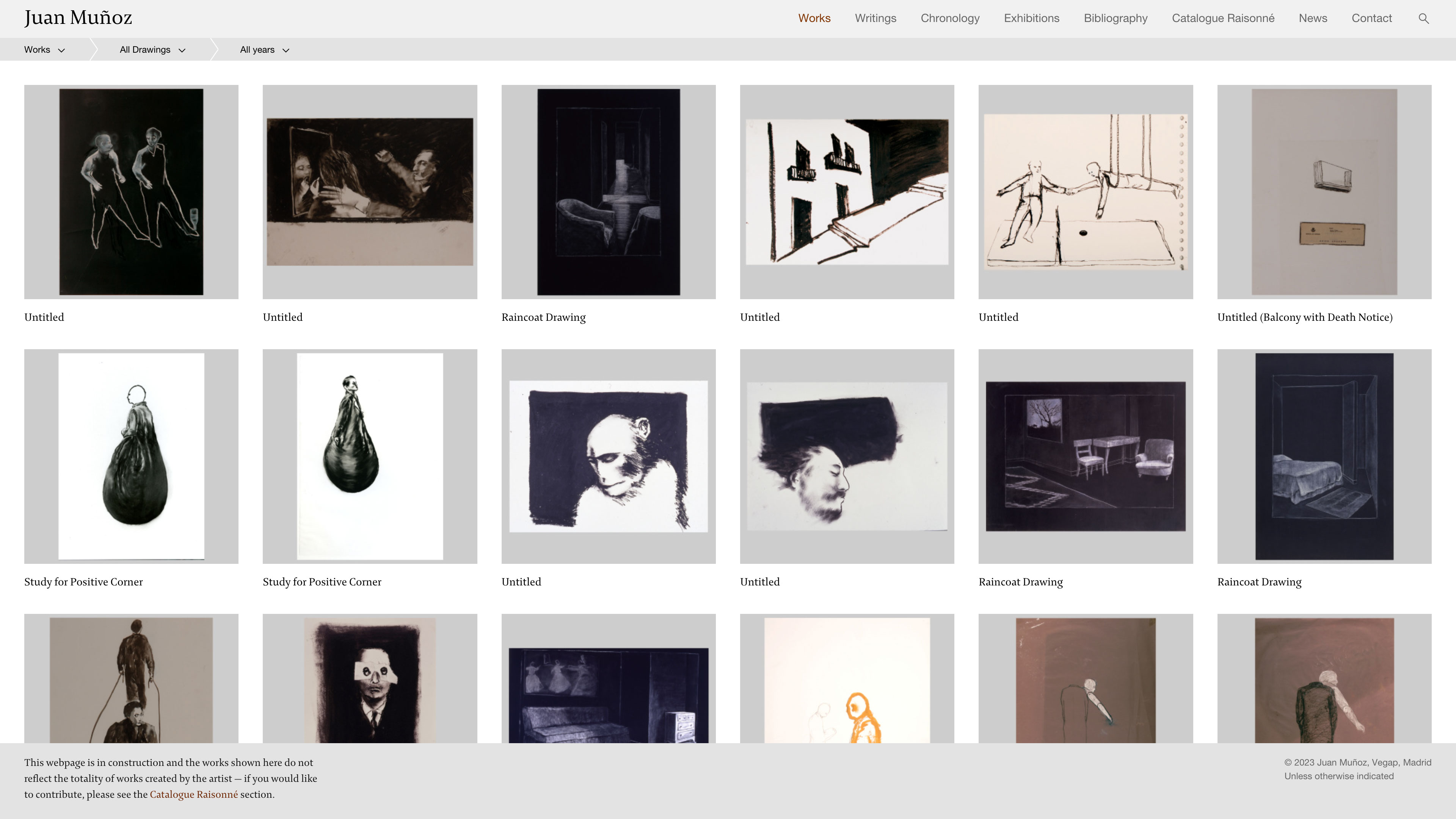Open the ping-pong table drawing thumbnail
The height and width of the screenshot is (819, 1456).
(1085, 191)
